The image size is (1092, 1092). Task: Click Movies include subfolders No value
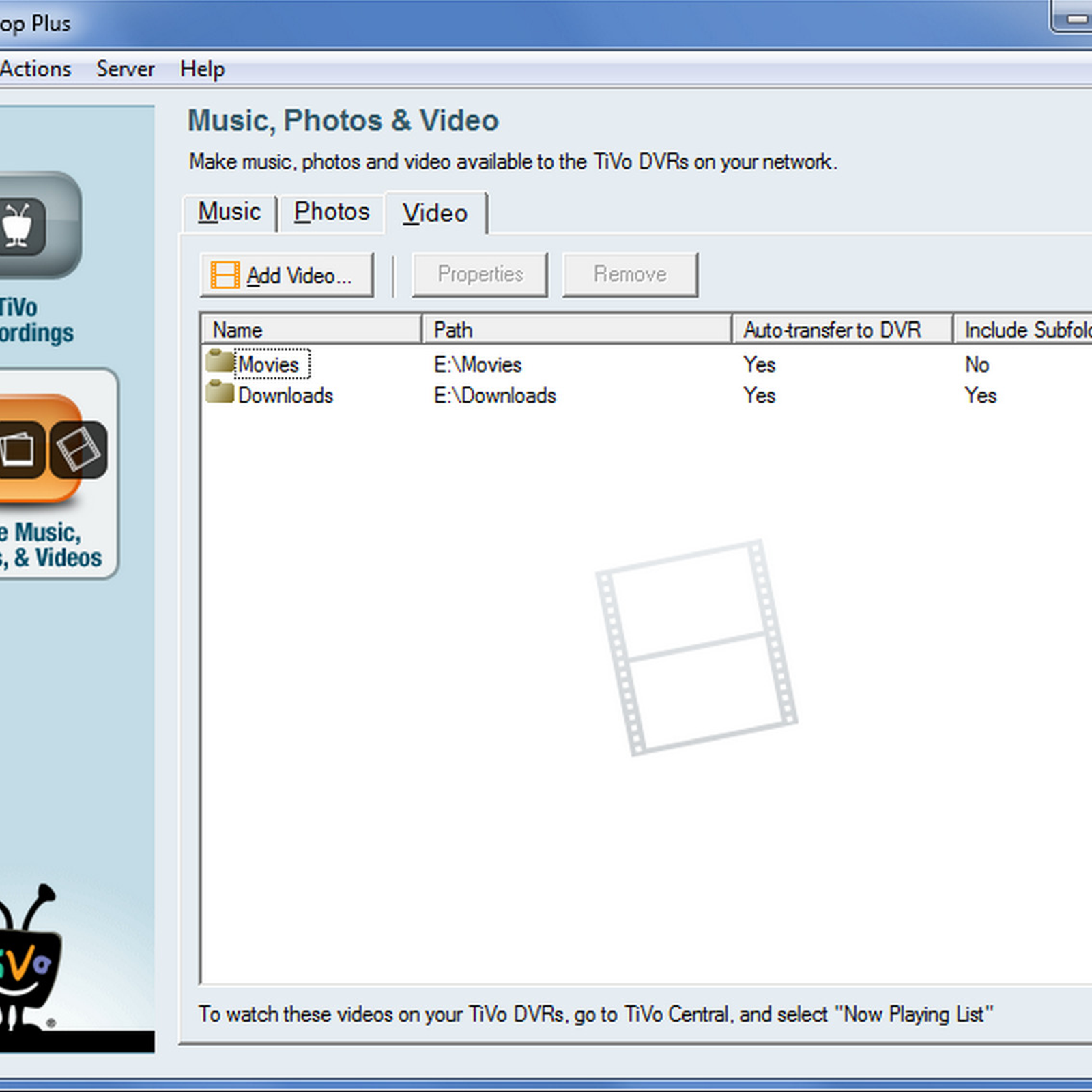pos(977,364)
